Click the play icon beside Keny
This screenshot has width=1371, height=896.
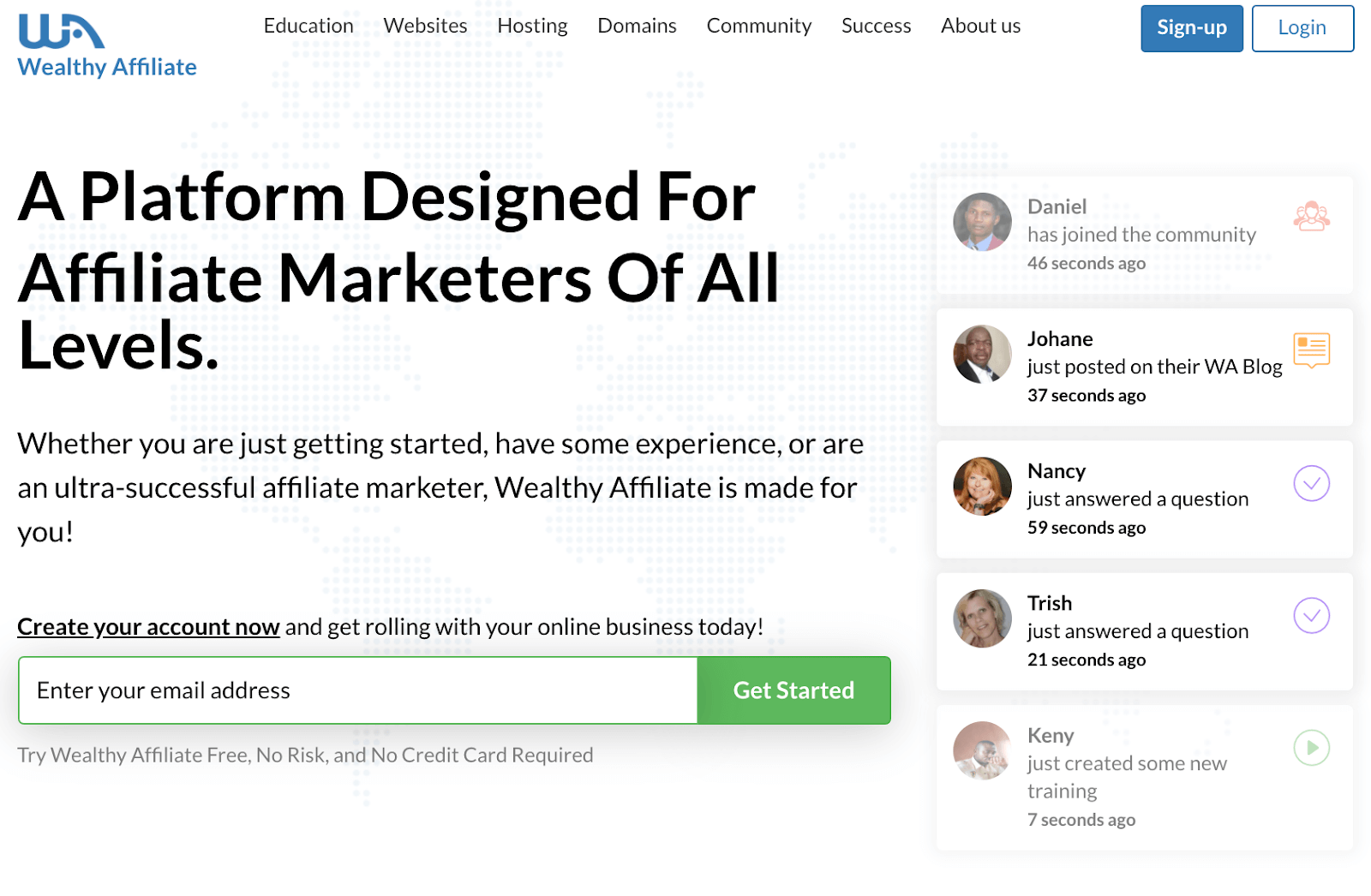coord(1311,748)
